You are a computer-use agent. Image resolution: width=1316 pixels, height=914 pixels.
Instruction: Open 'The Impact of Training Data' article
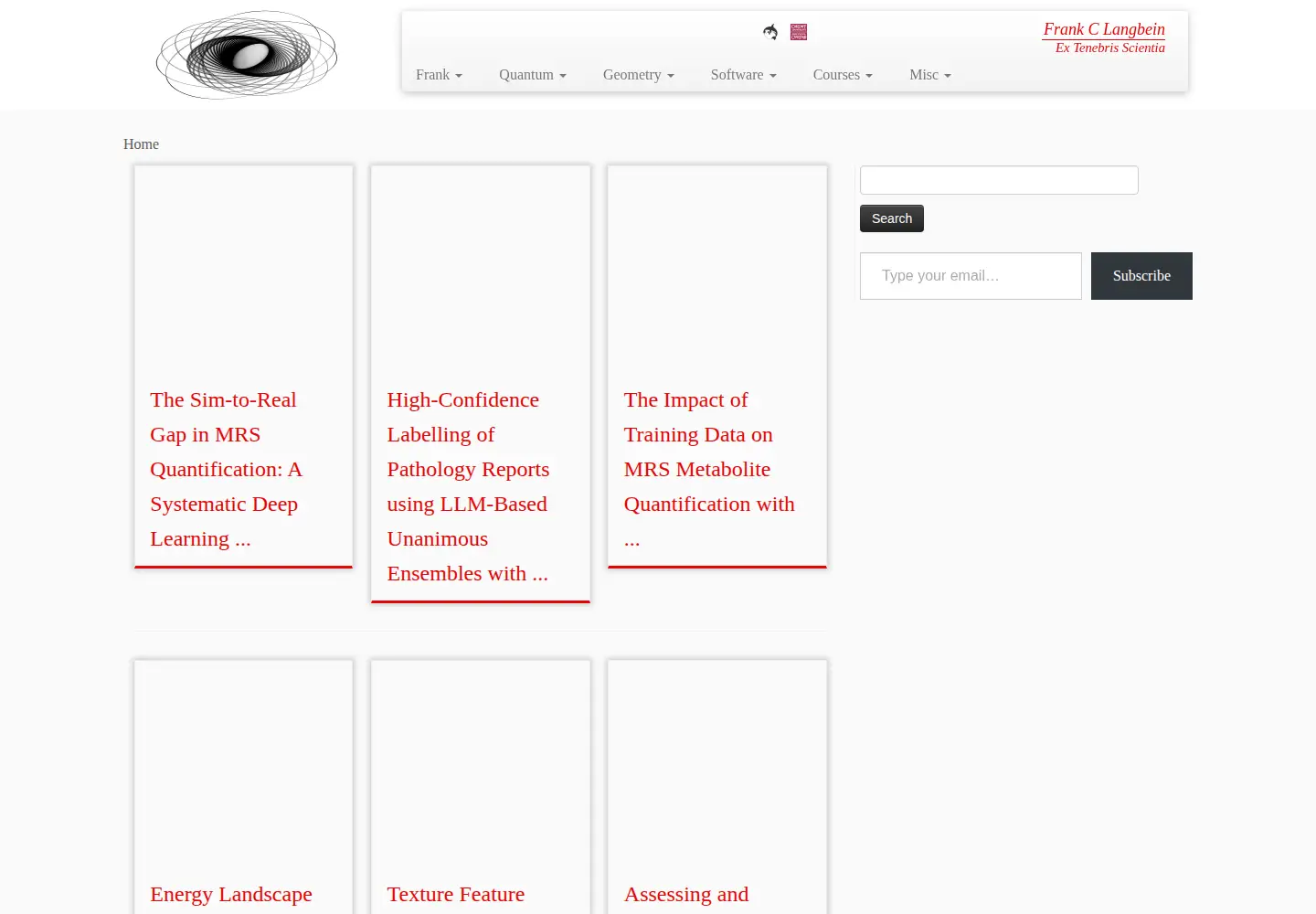pyautogui.click(x=709, y=469)
